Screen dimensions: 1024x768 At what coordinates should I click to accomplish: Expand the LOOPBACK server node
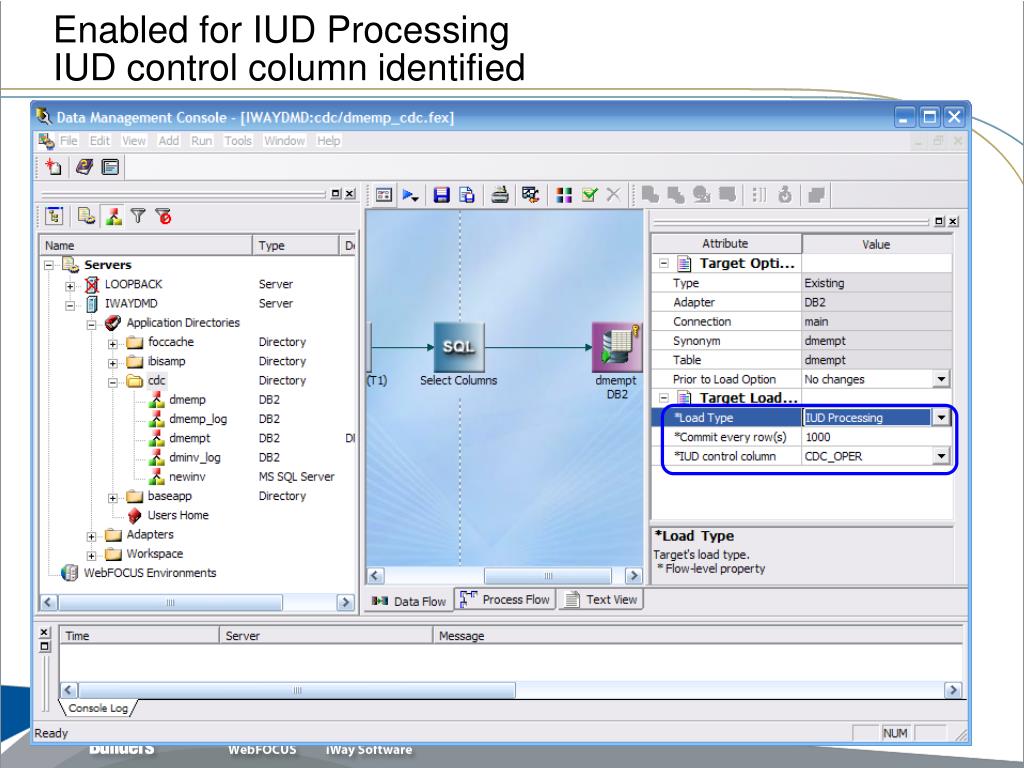(70, 286)
